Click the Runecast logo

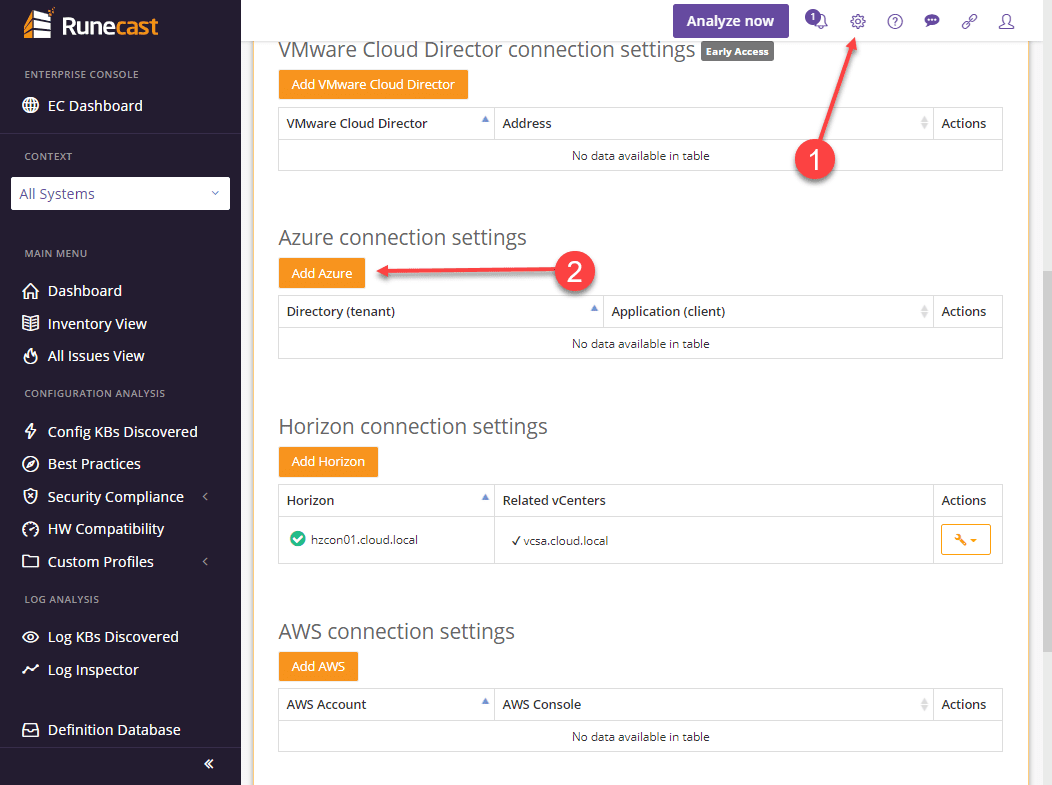[x=90, y=27]
